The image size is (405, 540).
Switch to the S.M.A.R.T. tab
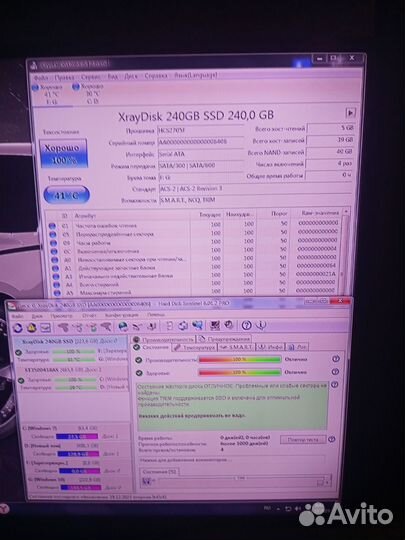(237, 347)
